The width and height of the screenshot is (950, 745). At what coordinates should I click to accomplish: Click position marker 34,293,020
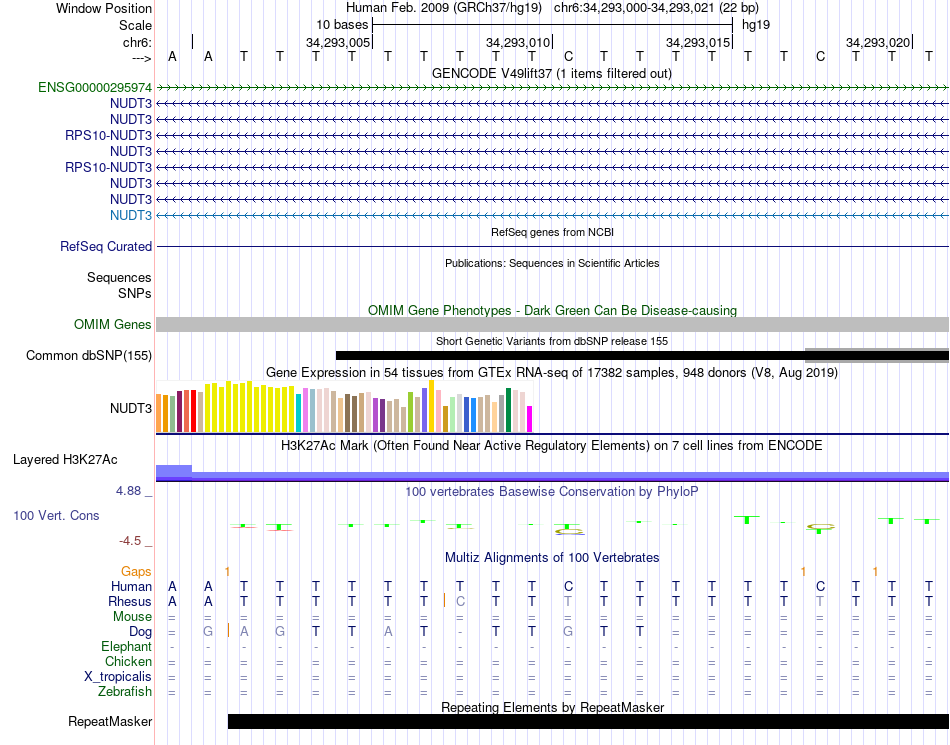coord(878,42)
